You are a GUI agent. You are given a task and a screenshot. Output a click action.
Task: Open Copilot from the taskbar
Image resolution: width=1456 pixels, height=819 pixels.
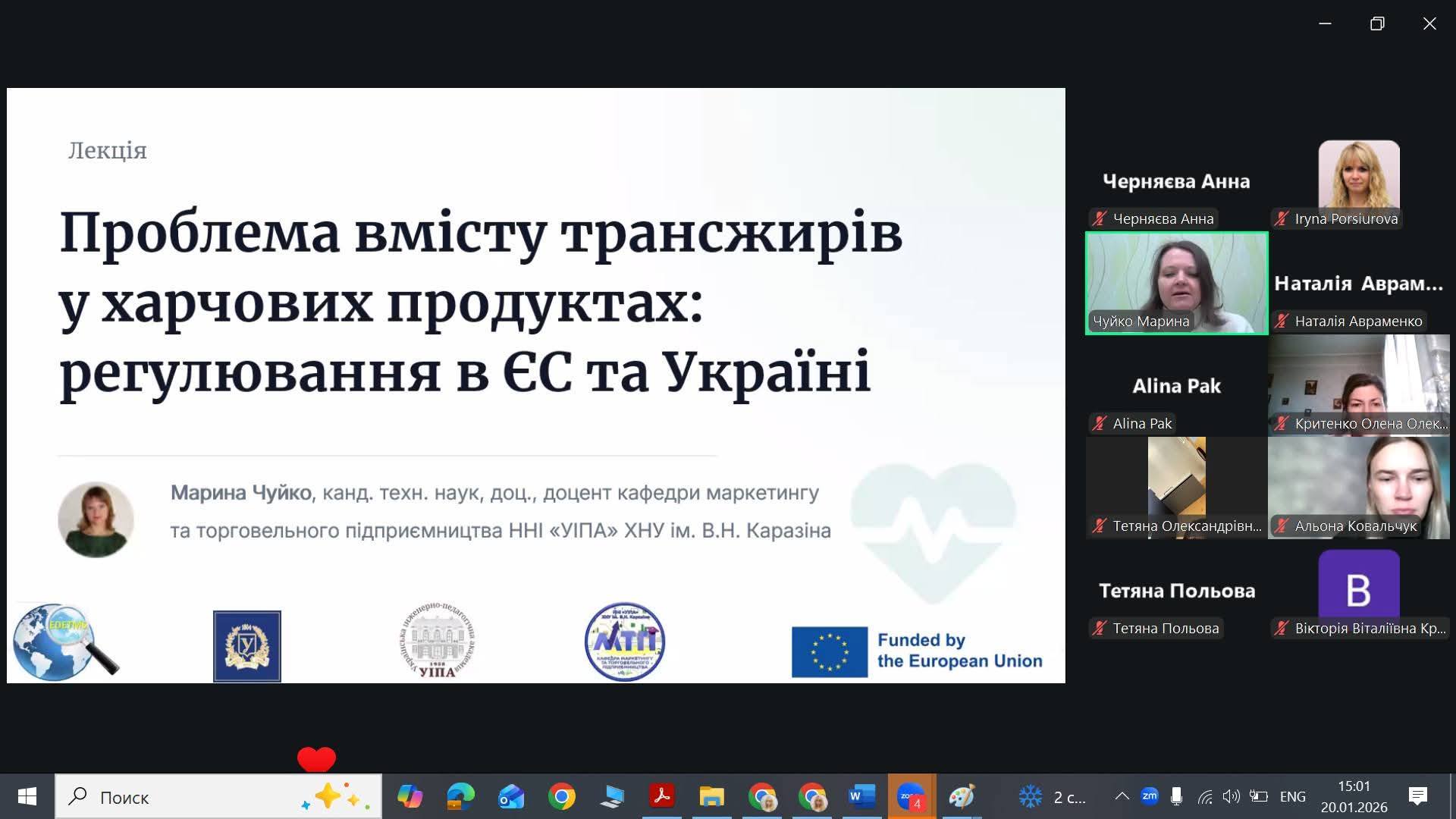point(409,797)
